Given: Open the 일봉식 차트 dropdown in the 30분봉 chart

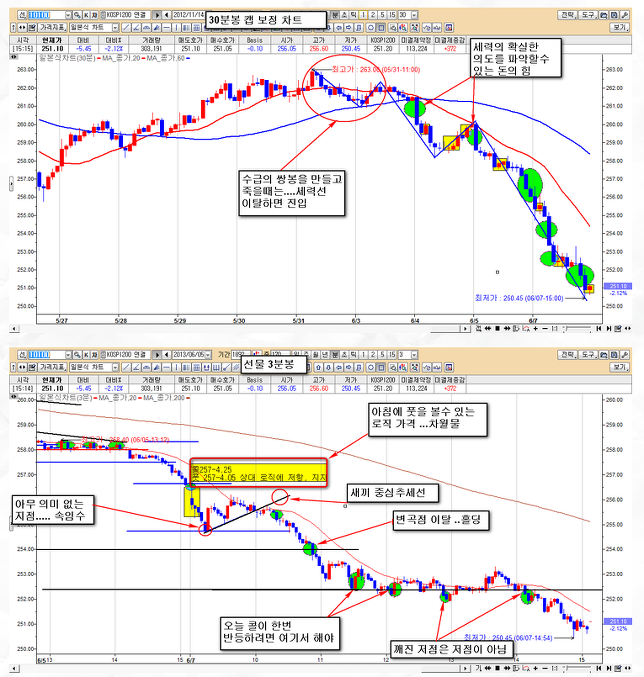Looking at the screenshot, I should (x=115, y=28).
